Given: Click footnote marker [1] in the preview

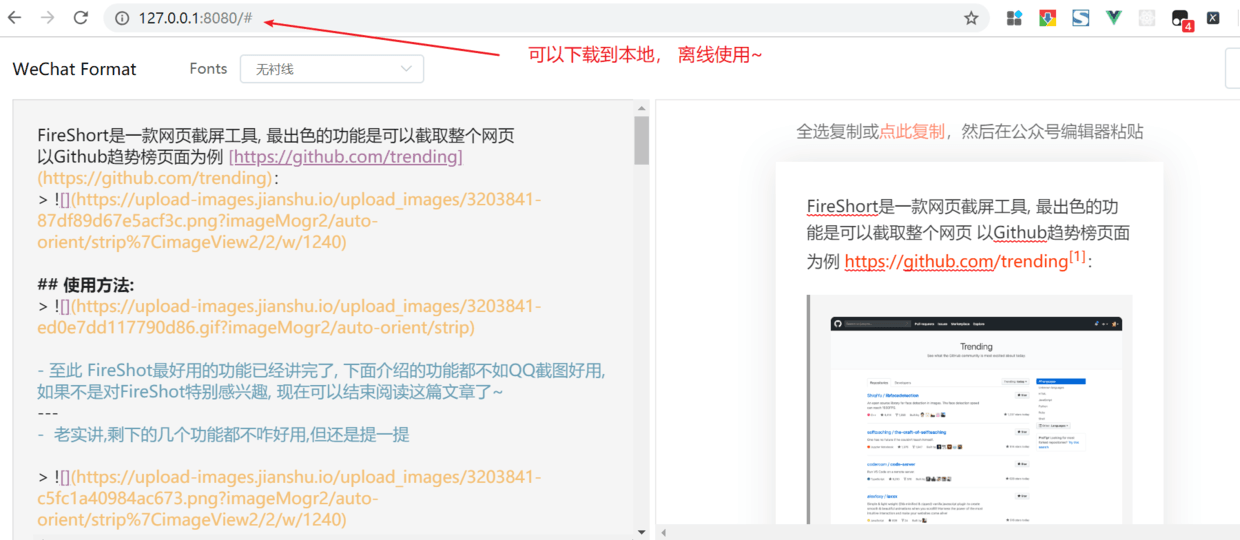Looking at the screenshot, I should [1077, 256].
